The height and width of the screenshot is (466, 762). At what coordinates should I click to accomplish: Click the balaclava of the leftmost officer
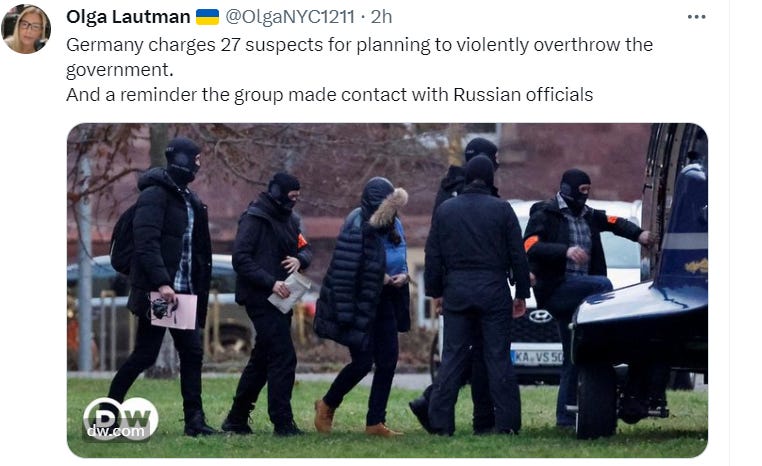(182, 161)
